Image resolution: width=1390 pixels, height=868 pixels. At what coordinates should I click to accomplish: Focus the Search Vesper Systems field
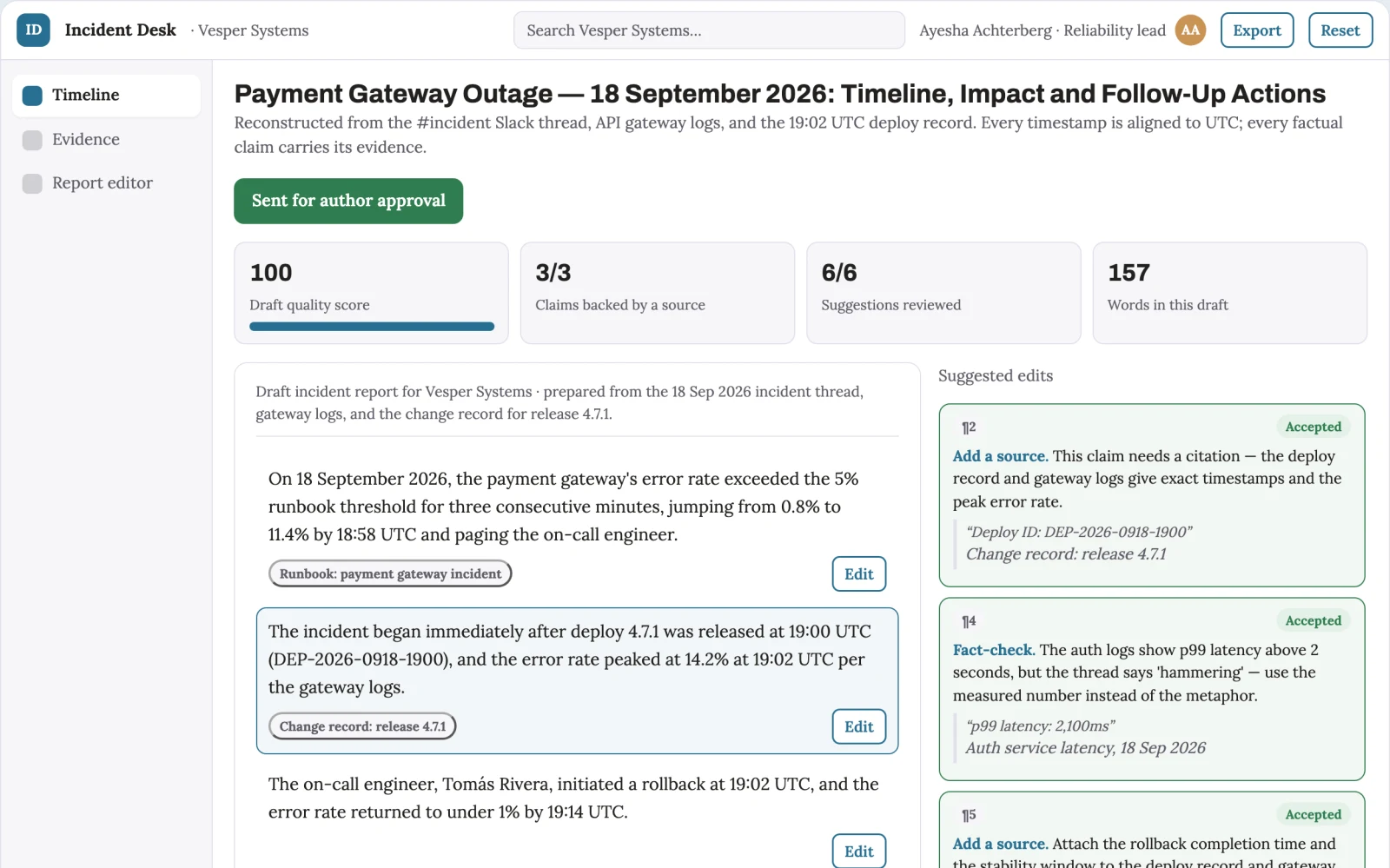point(709,30)
